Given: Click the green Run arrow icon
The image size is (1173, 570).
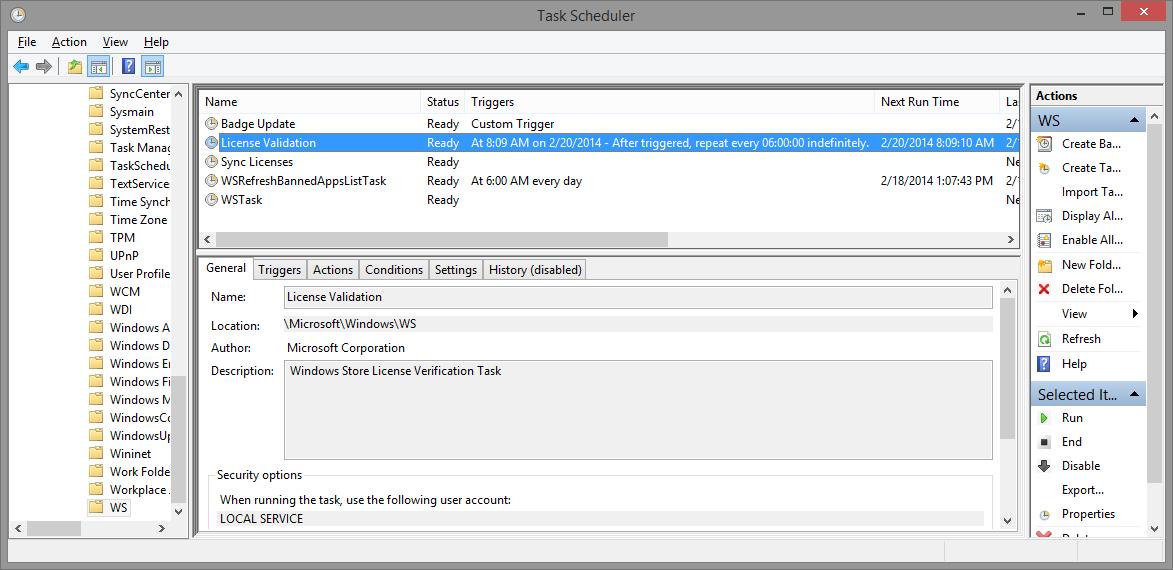Looking at the screenshot, I should click(x=1044, y=418).
